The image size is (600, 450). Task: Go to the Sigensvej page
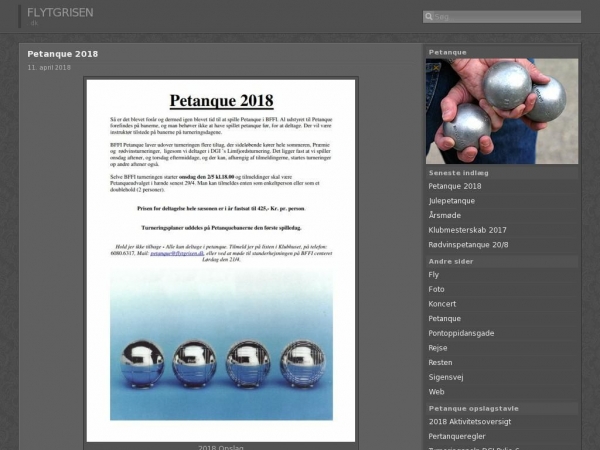point(446,377)
